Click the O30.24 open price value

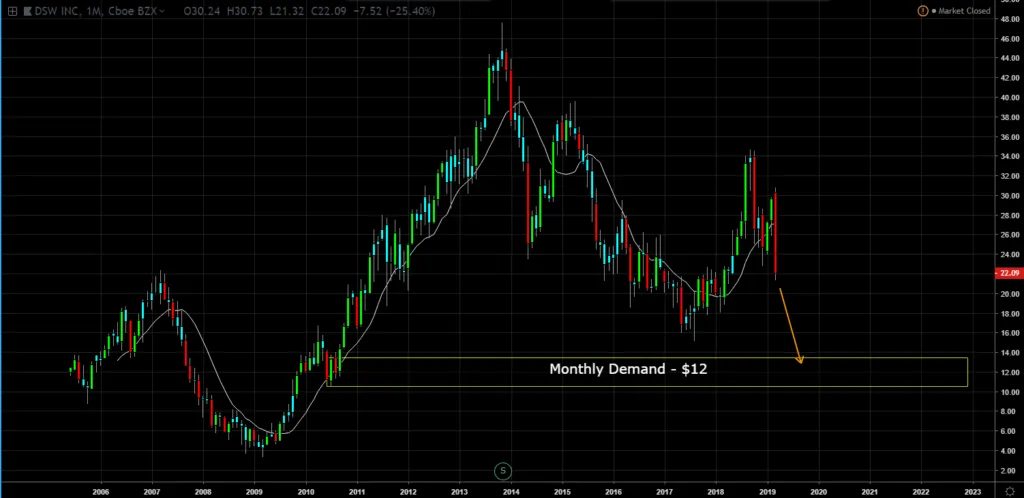(204, 11)
